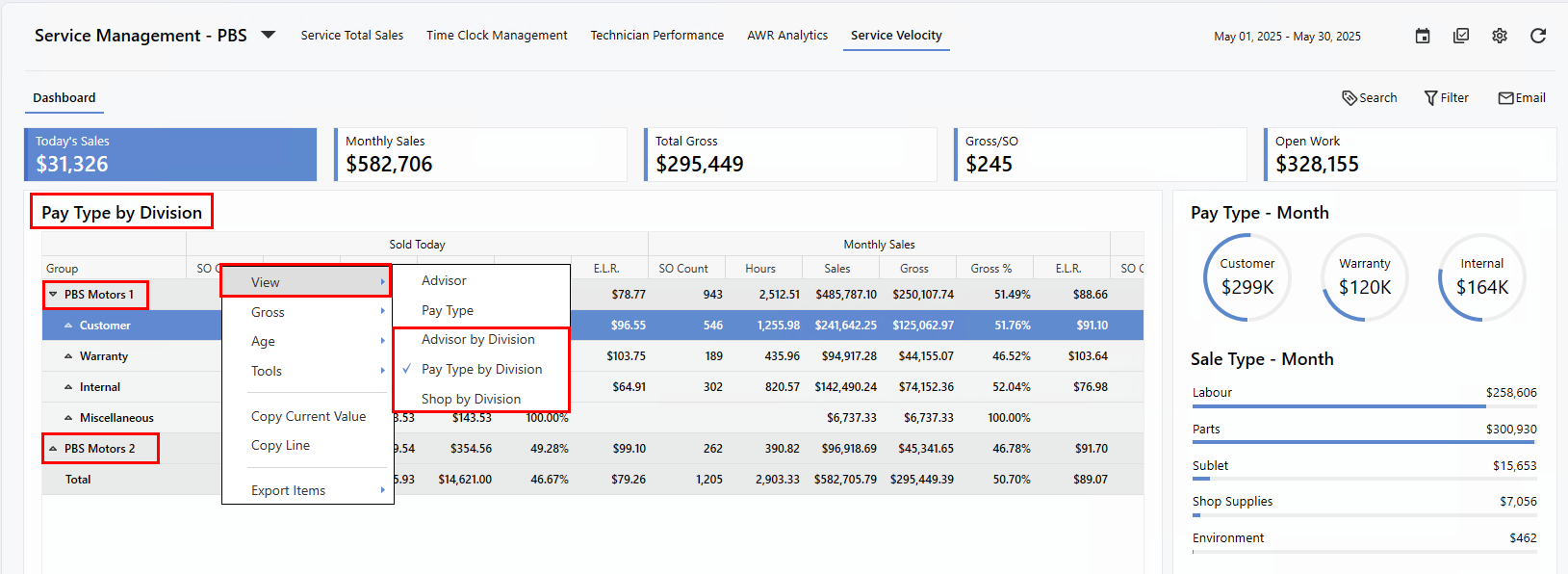The height and width of the screenshot is (574, 1568).
Task: Click the Customer circular gauge
Action: (1247, 277)
